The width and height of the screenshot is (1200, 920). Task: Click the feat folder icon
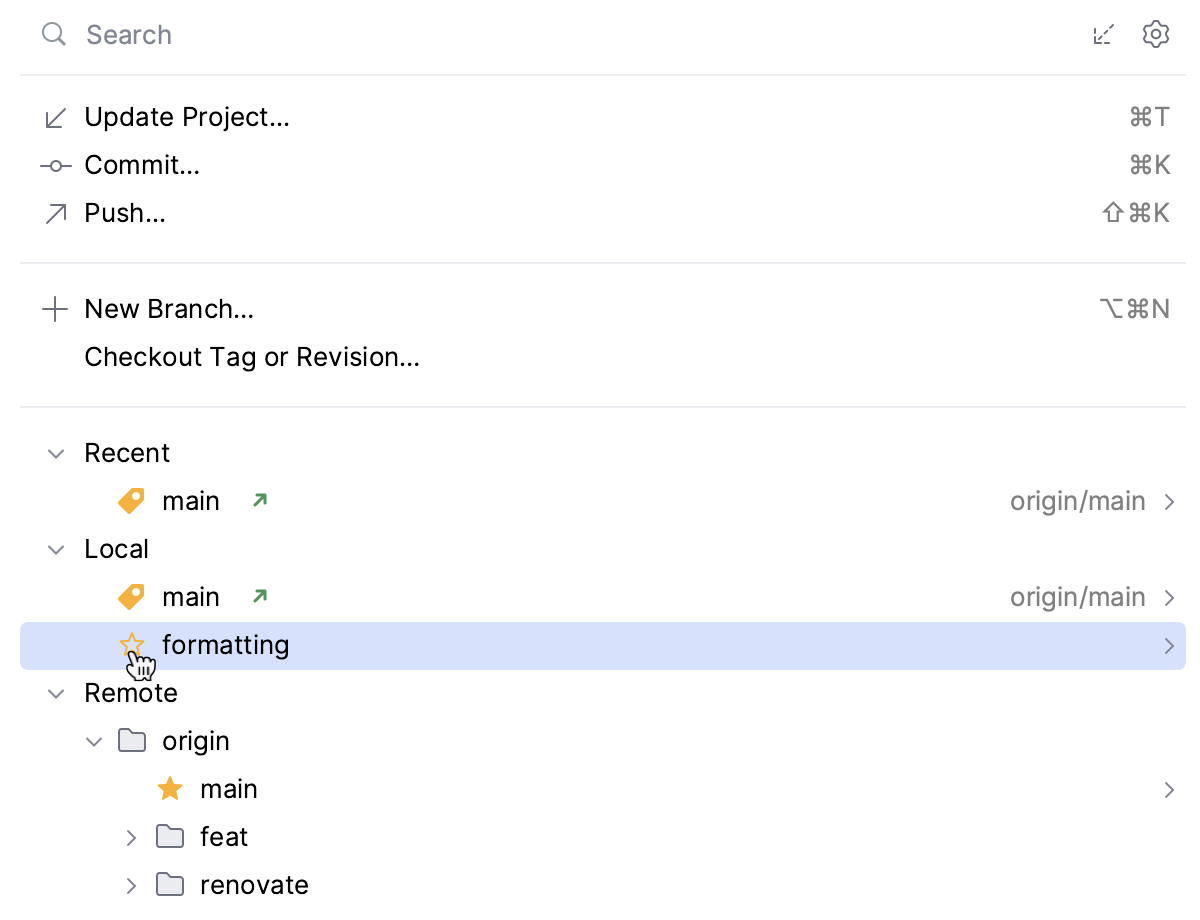pos(170,838)
